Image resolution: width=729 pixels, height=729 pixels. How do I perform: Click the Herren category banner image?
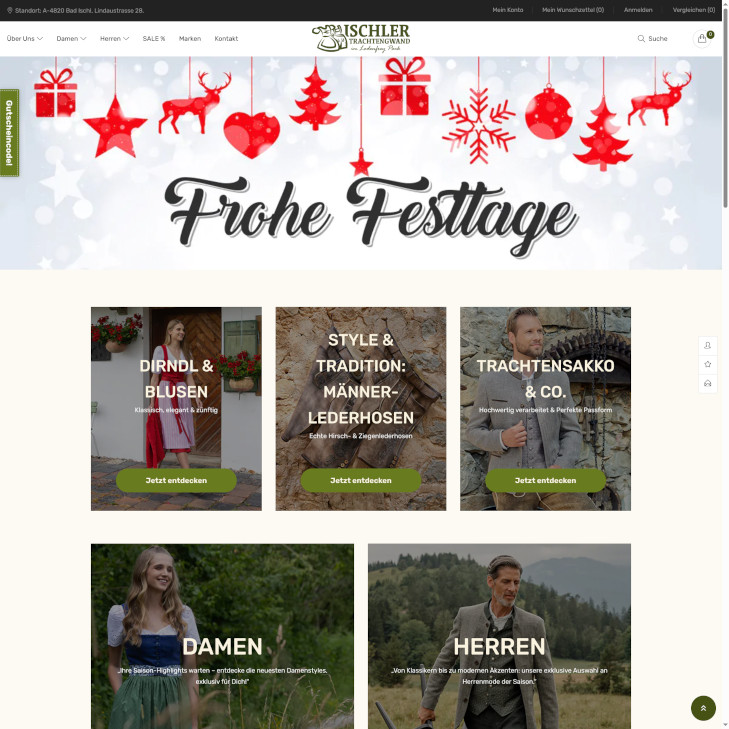tap(499, 636)
